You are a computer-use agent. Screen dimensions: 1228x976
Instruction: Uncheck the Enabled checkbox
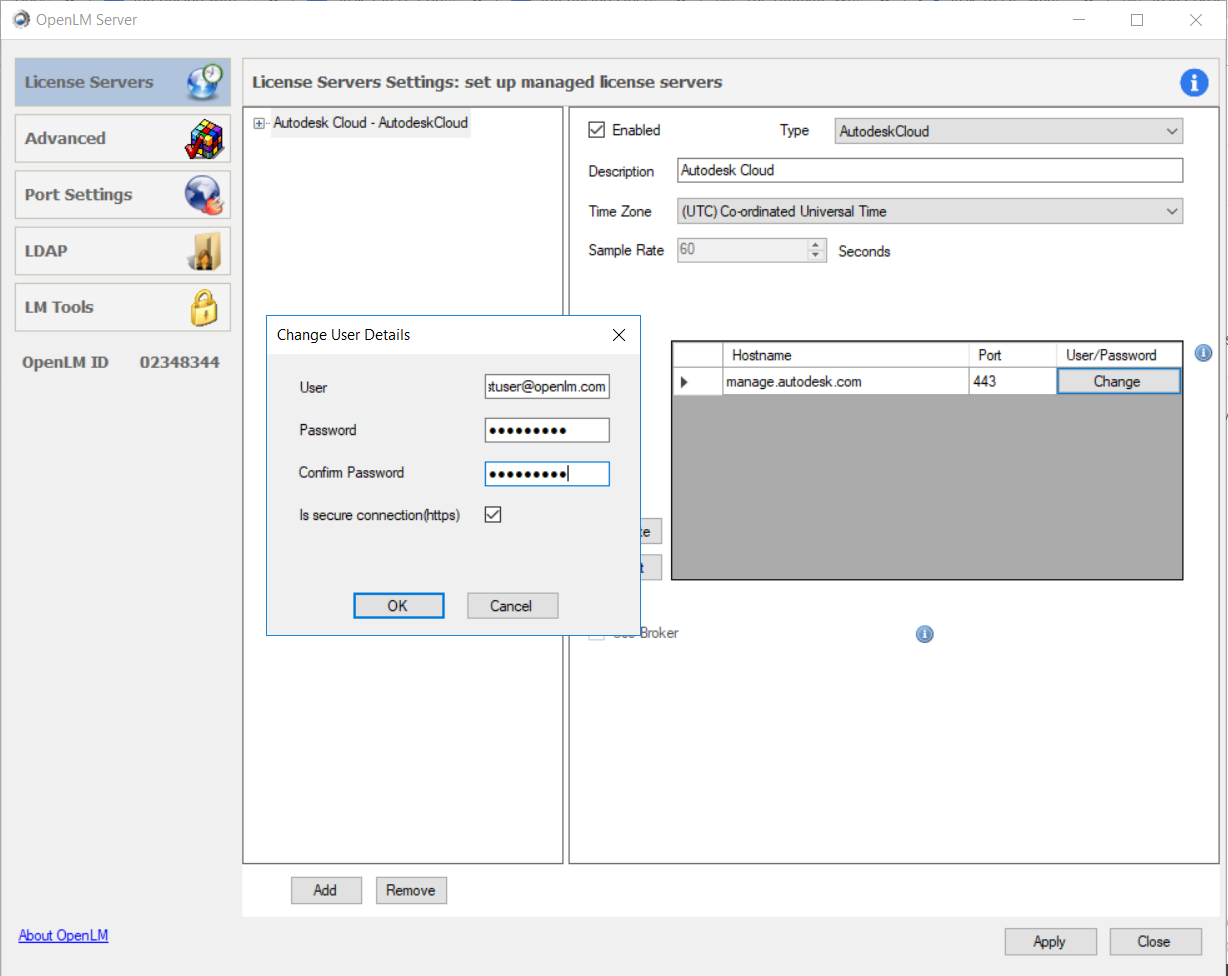(x=597, y=130)
